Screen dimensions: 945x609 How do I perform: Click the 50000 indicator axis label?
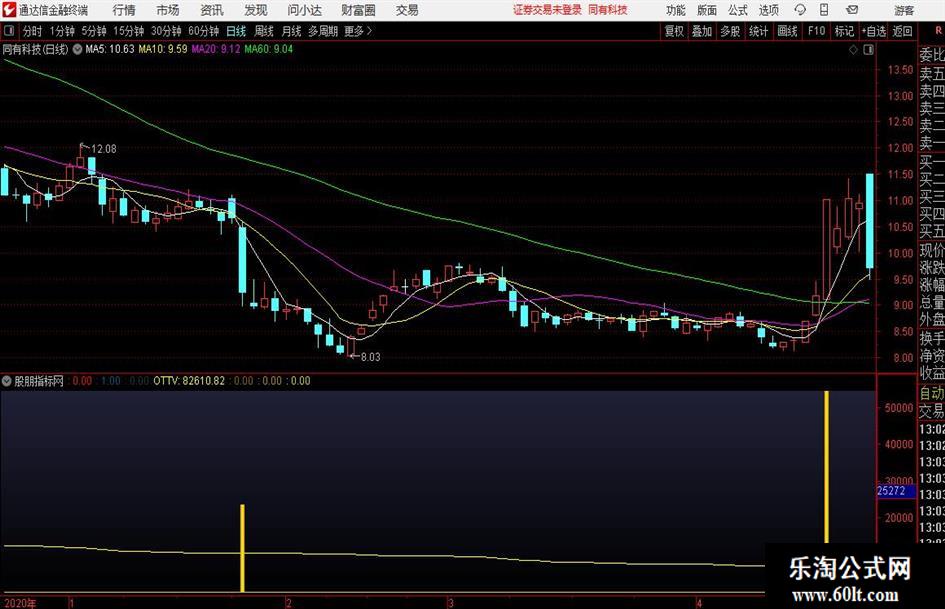[899, 408]
